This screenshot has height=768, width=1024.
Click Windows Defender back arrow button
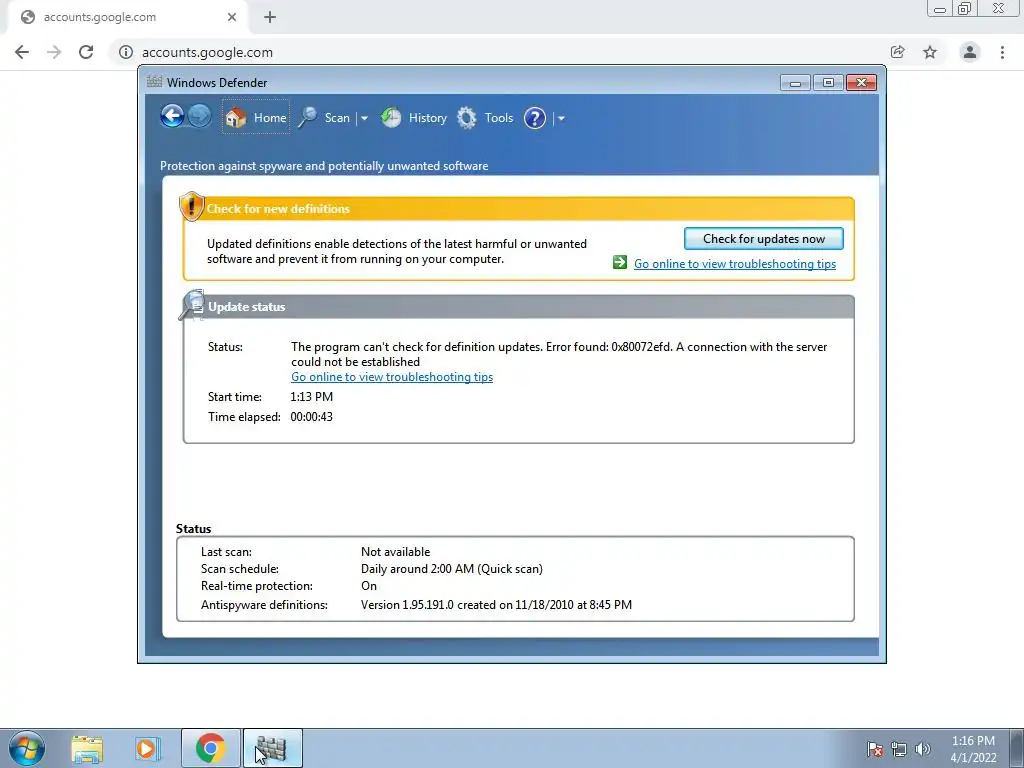[172, 117]
